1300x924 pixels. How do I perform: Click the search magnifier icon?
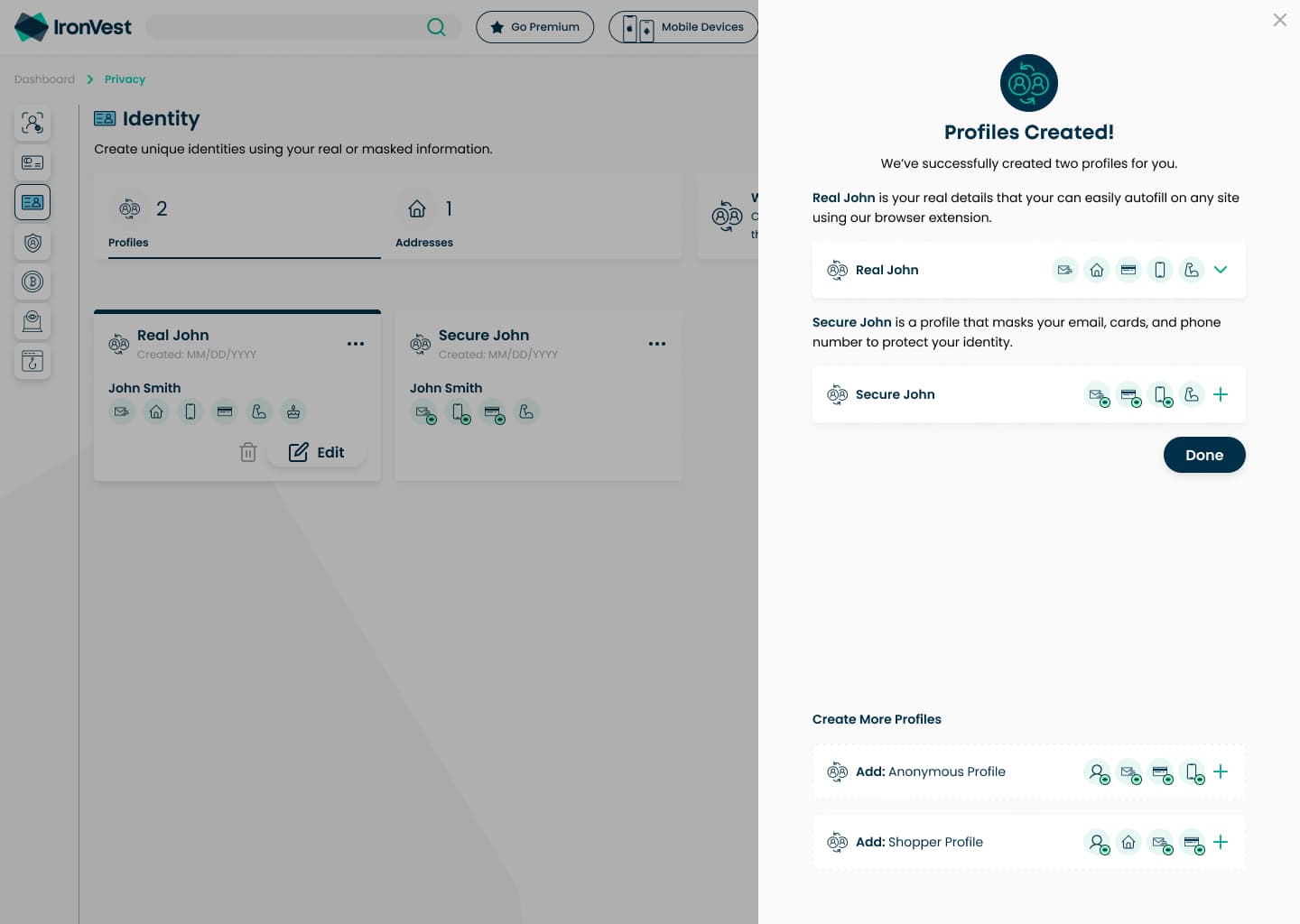[436, 27]
